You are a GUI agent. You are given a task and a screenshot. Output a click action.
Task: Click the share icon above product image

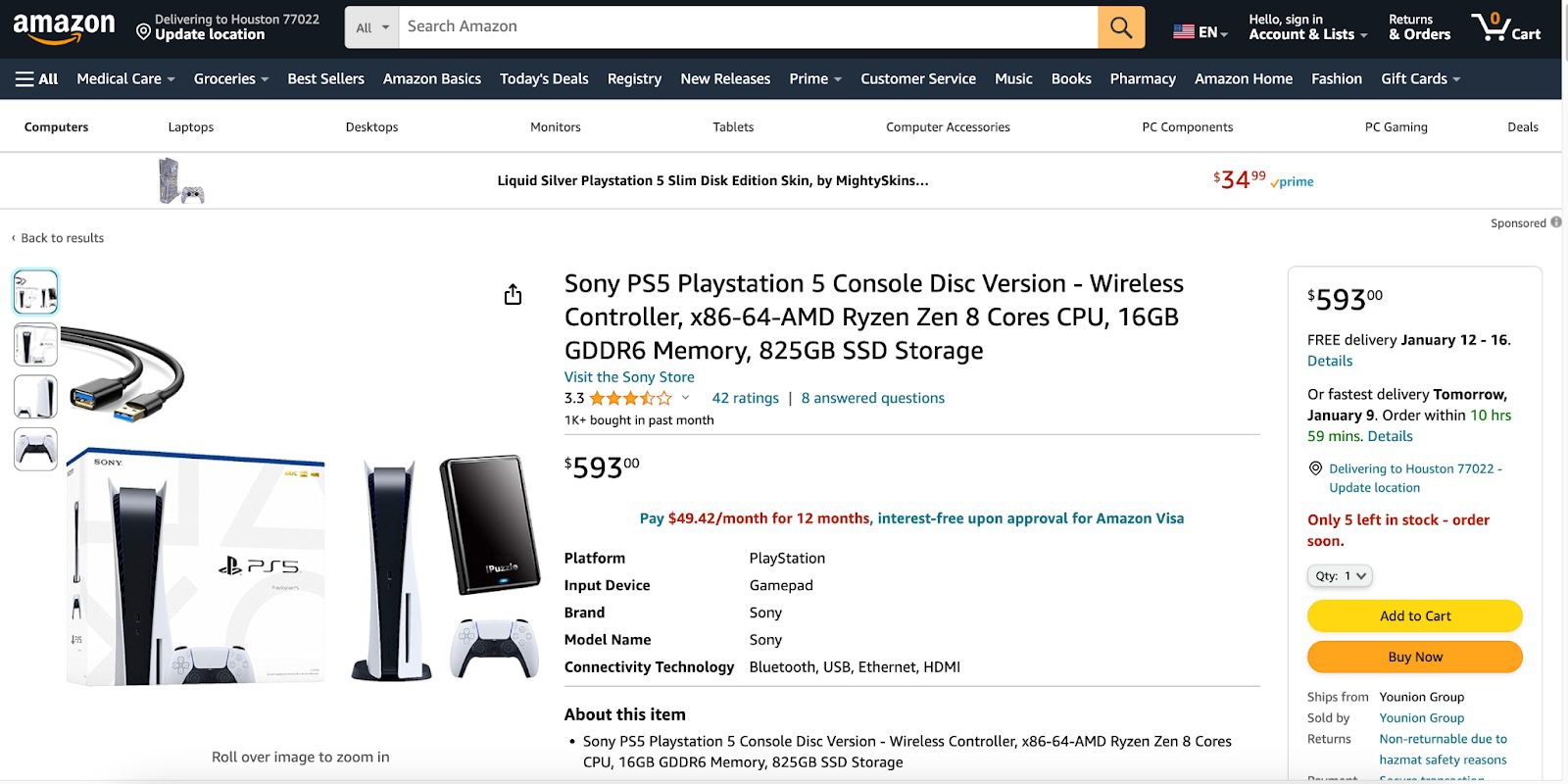(x=513, y=295)
